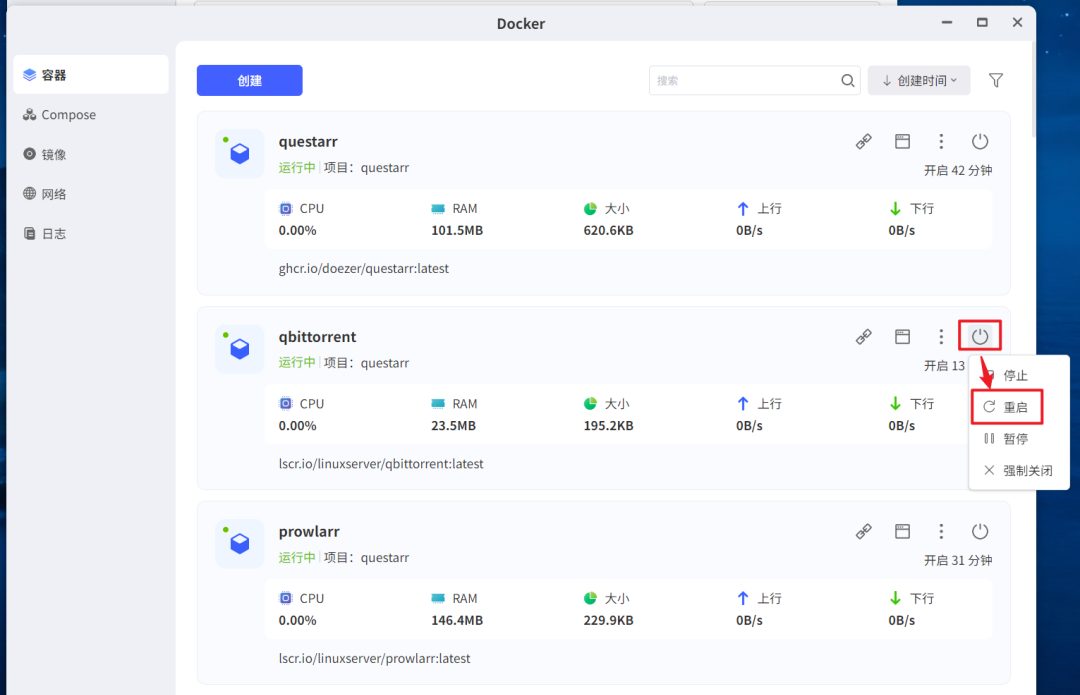The image size is (1080, 695).
Task: Open the 容器 sidebar section
Action: (x=91, y=74)
